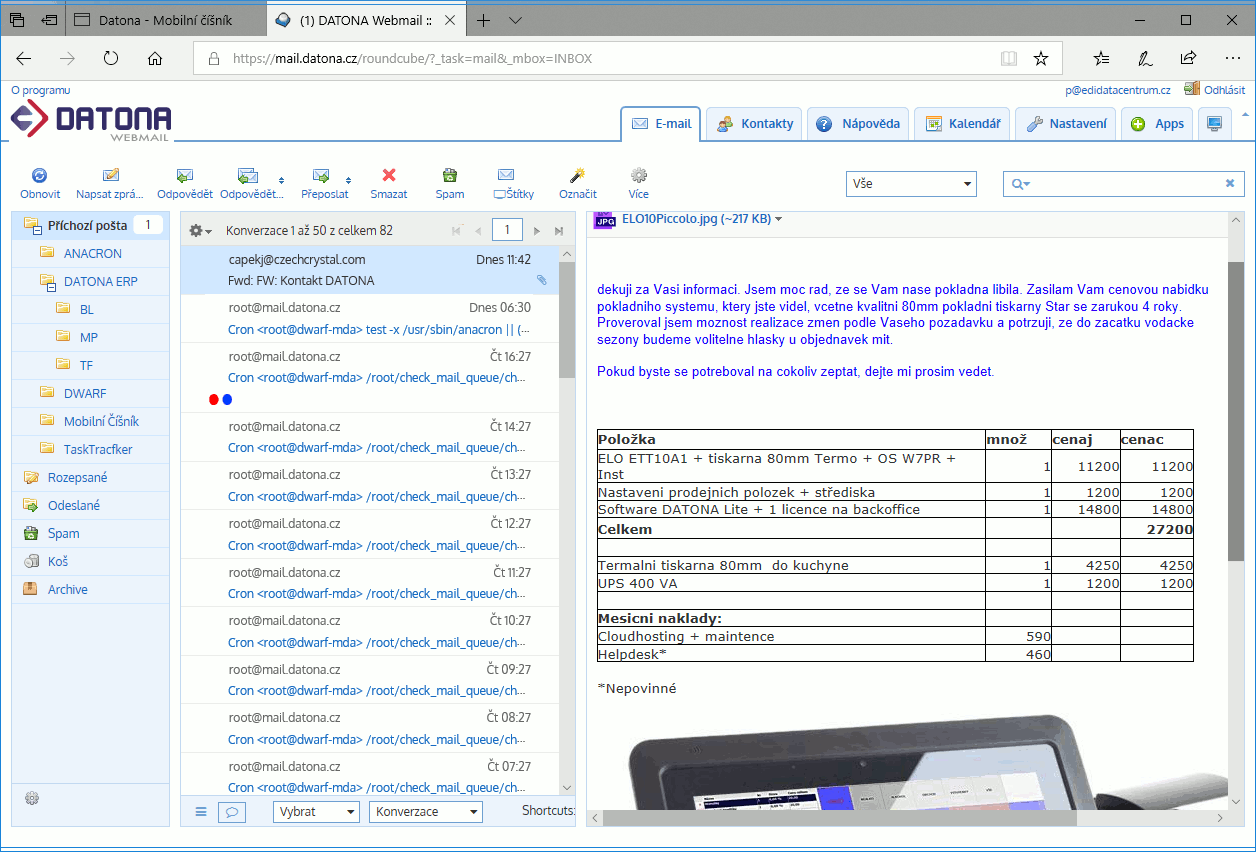Open a new browser tab
Screen dimensions: 1256x852
[x=484, y=20]
